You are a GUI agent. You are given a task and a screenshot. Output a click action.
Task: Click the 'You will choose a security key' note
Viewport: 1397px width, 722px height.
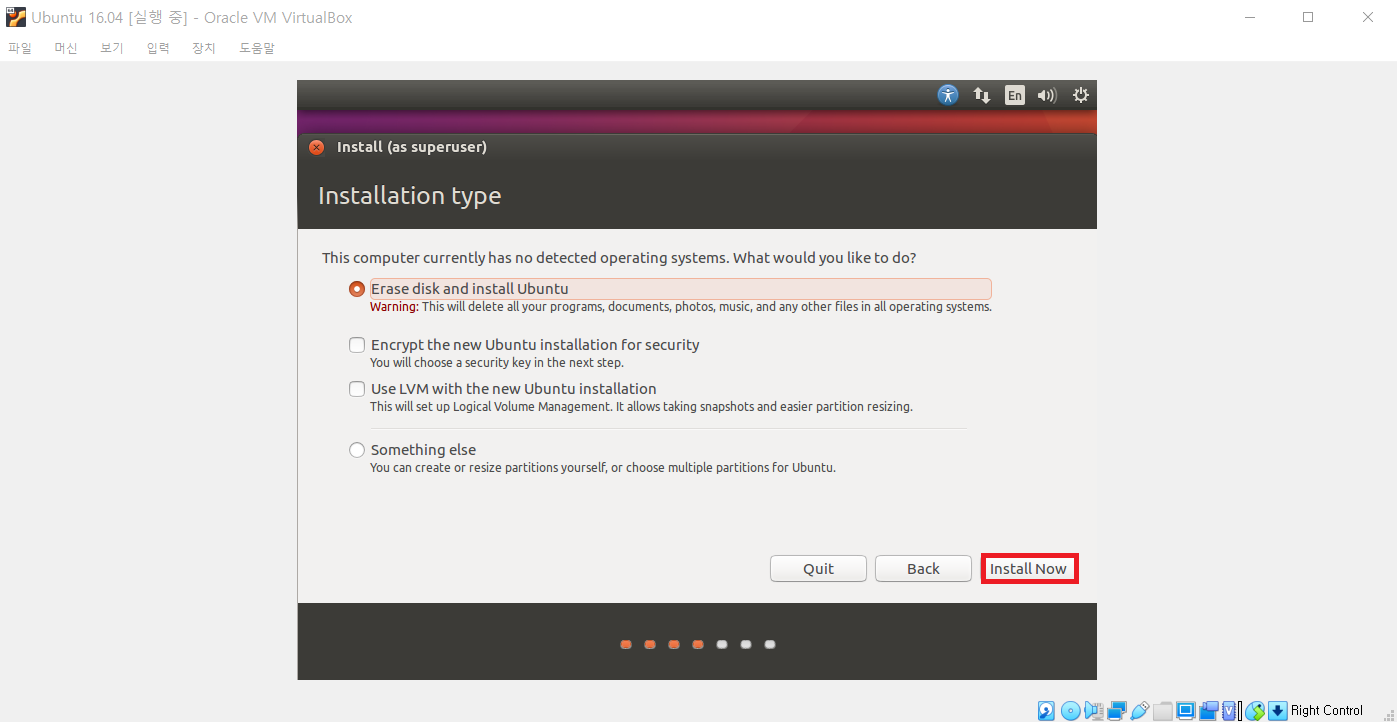click(x=497, y=363)
